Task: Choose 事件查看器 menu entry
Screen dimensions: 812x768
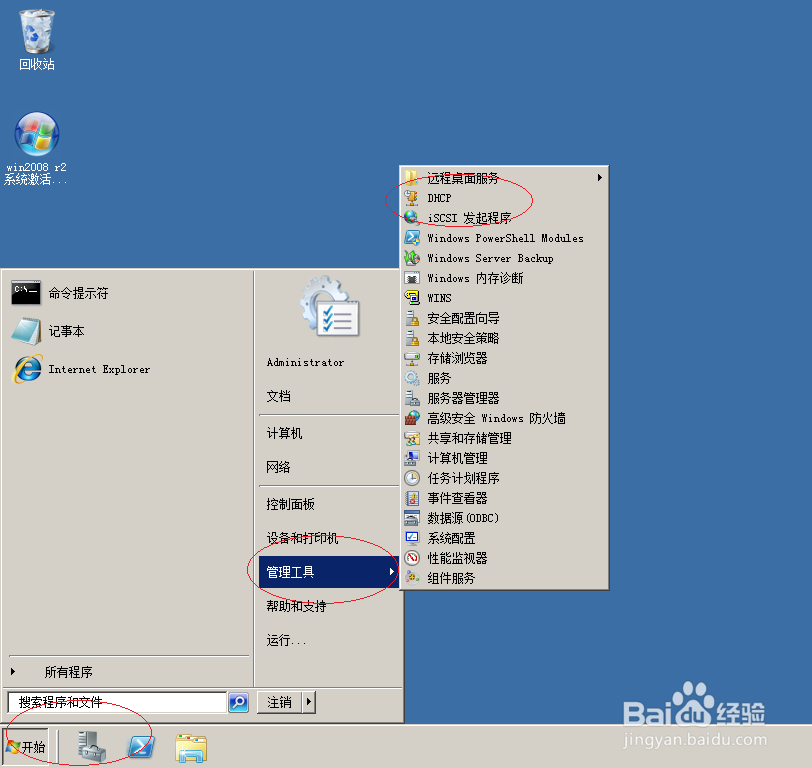Action: 504,498
